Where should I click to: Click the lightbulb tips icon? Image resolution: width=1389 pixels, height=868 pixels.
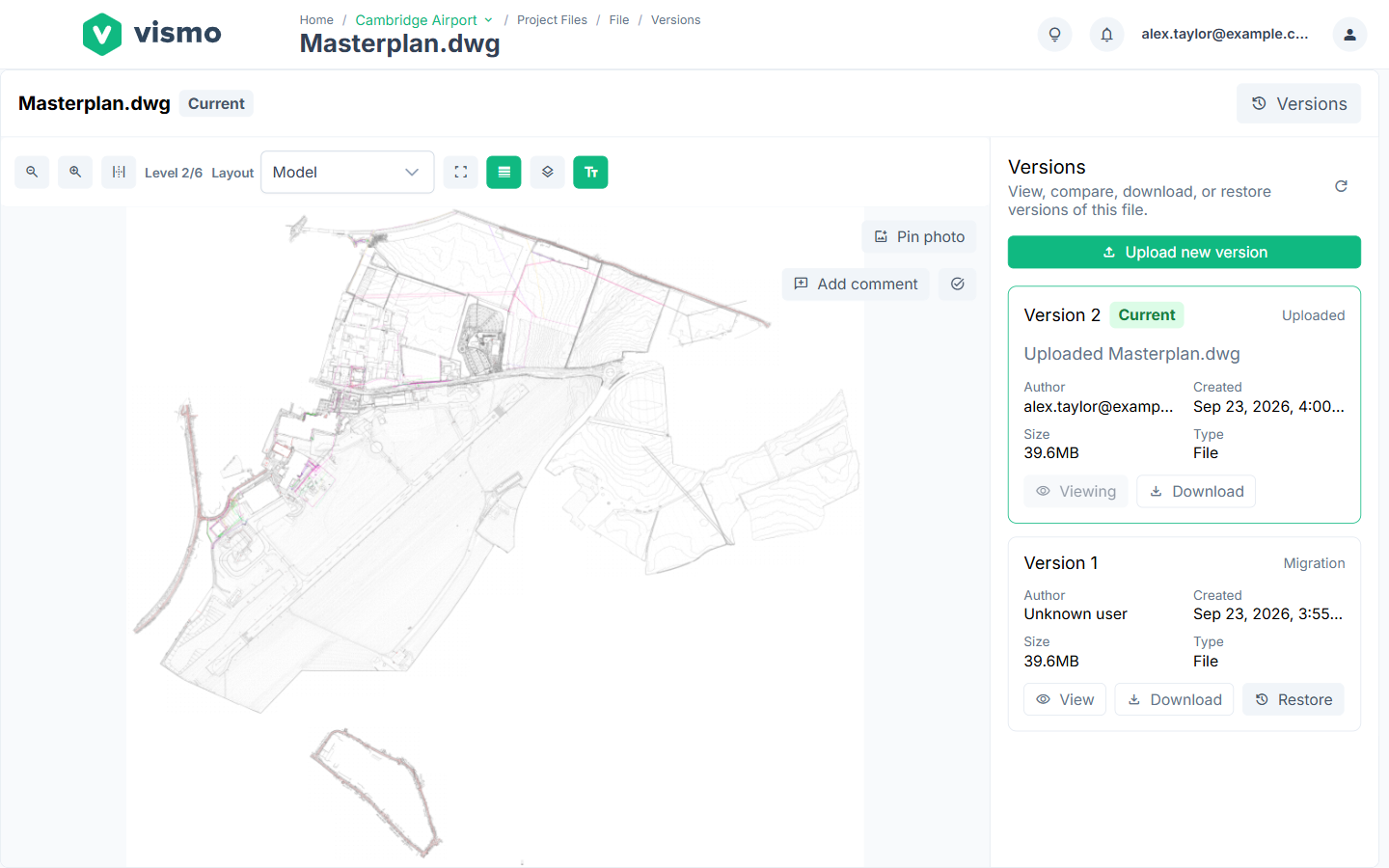(1054, 34)
